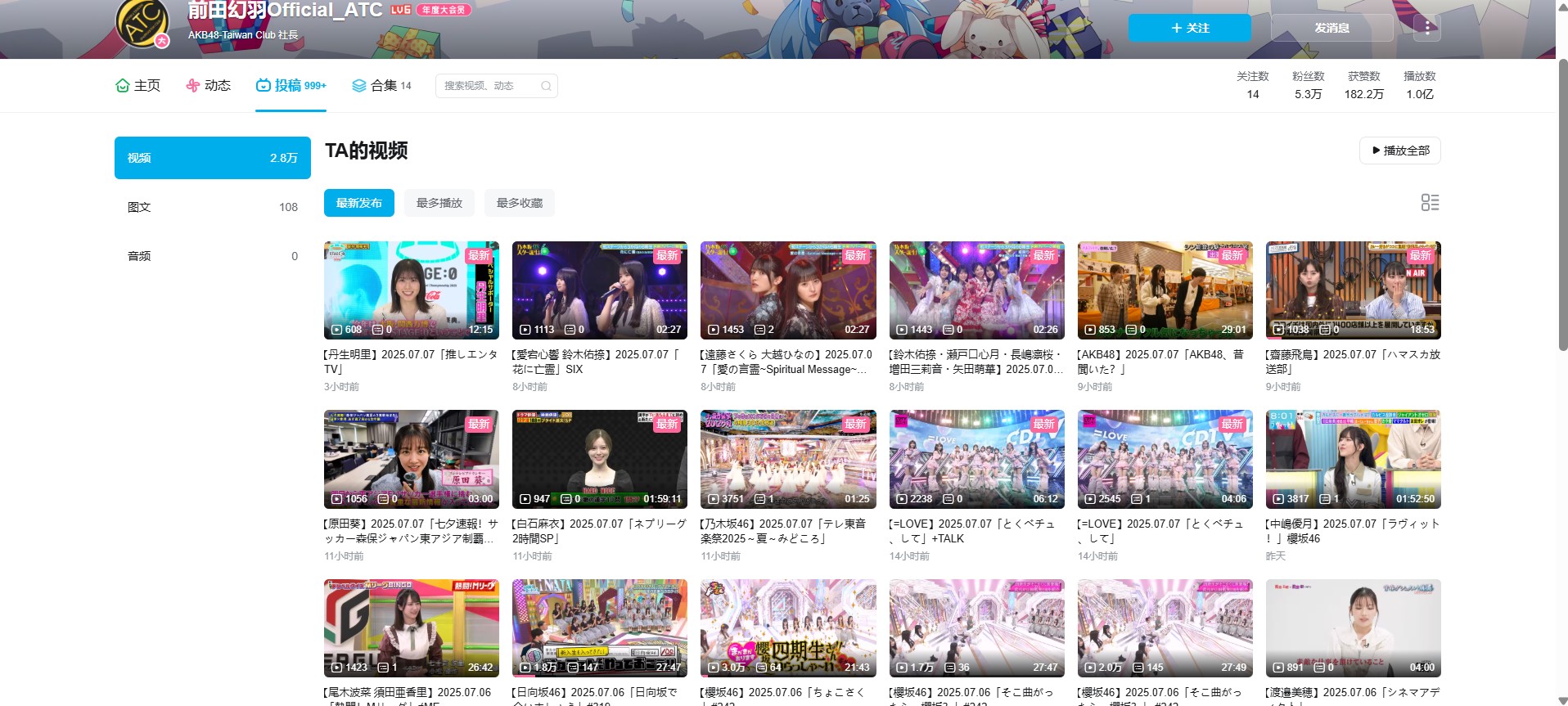Click play count icon on 丹生明里 thumbnail
This screenshot has height=706, width=1568.
pos(336,330)
